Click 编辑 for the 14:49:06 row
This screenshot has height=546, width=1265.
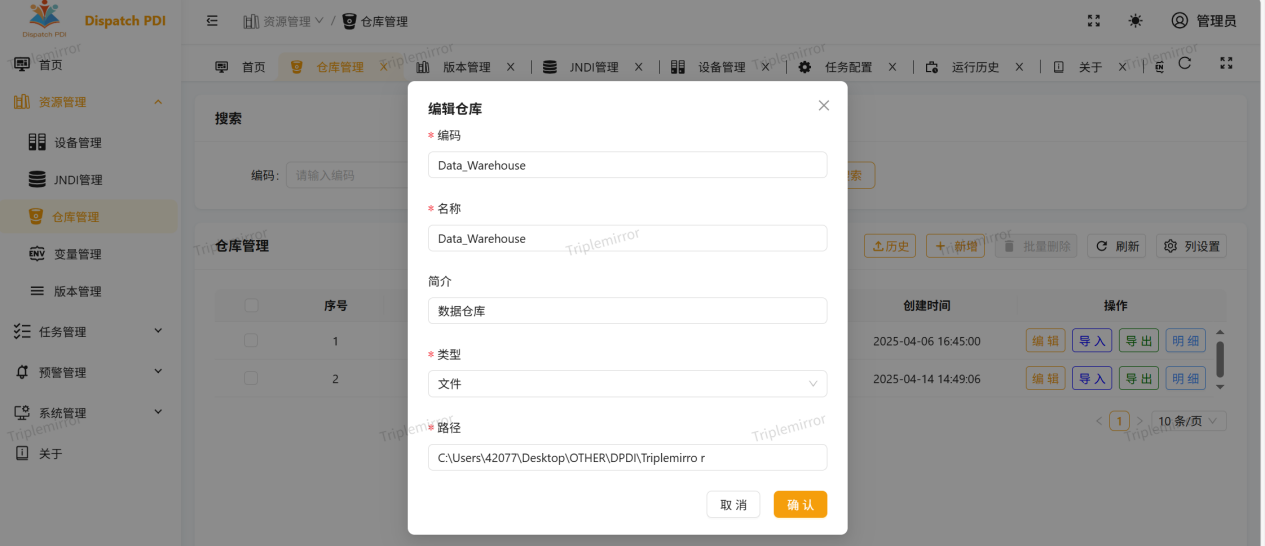(x=1045, y=378)
